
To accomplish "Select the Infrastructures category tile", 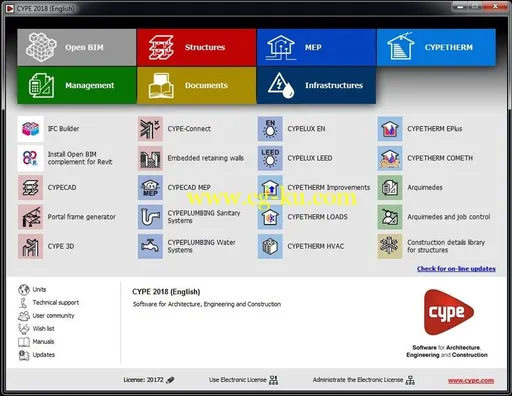I will tap(316, 85).
